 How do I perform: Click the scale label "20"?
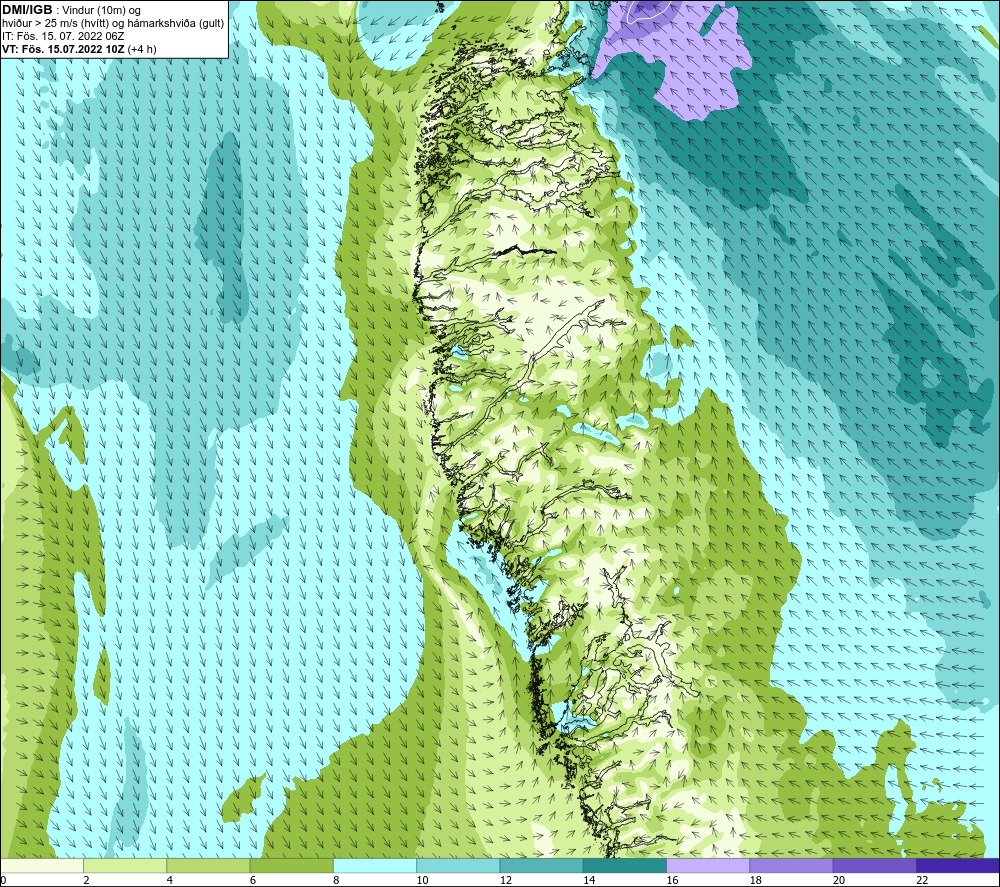point(839,880)
